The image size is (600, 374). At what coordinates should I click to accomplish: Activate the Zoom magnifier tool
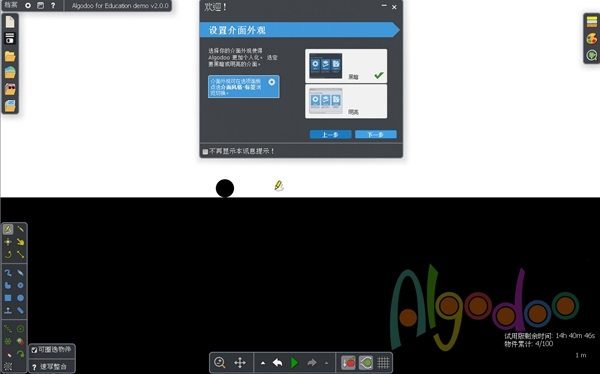pos(220,362)
